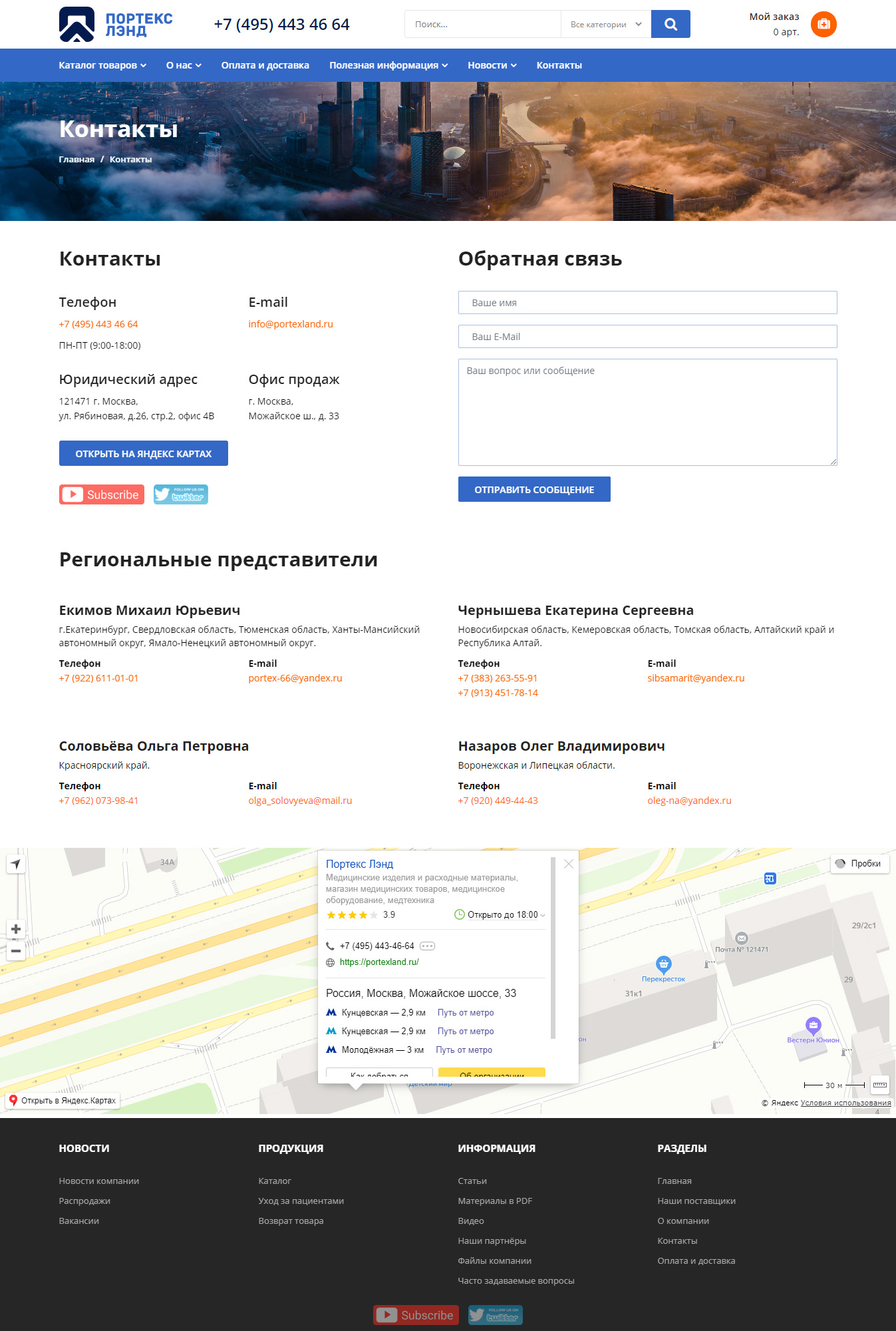Click the info@portexland.ru email link
The width and height of the screenshot is (896, 1331).
pyautogui.click(x=291, y=324)
